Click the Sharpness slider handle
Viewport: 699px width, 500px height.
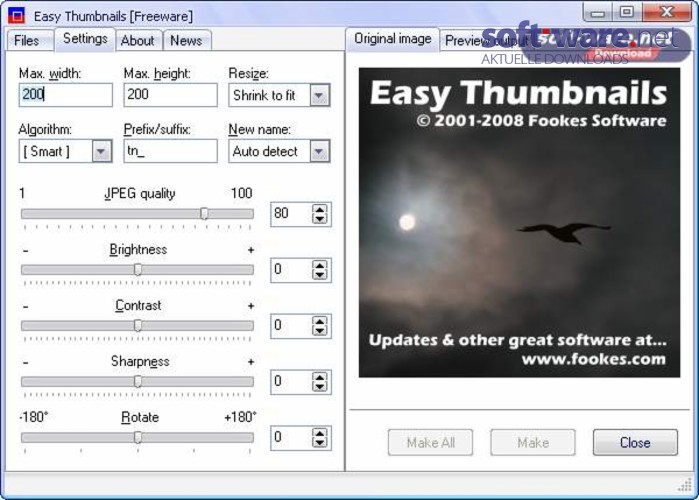tap(138, 381)
